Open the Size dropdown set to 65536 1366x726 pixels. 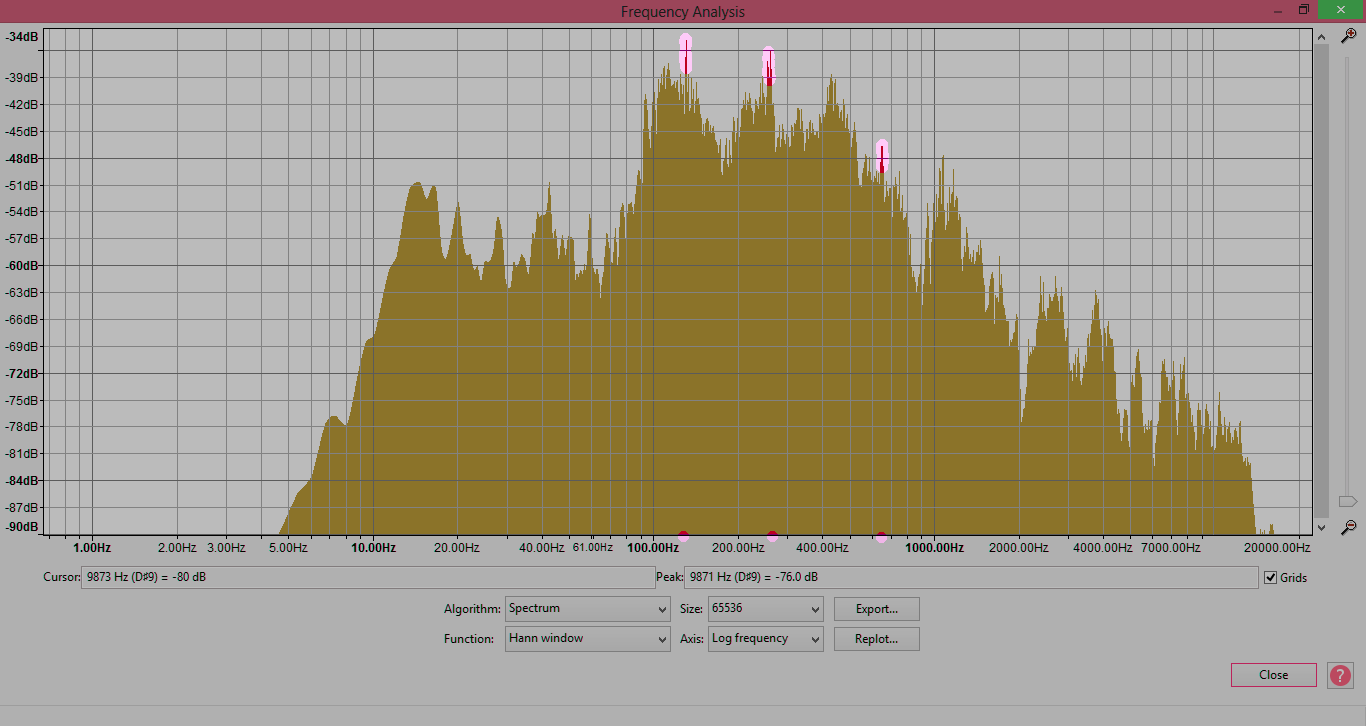coord(765,609)
